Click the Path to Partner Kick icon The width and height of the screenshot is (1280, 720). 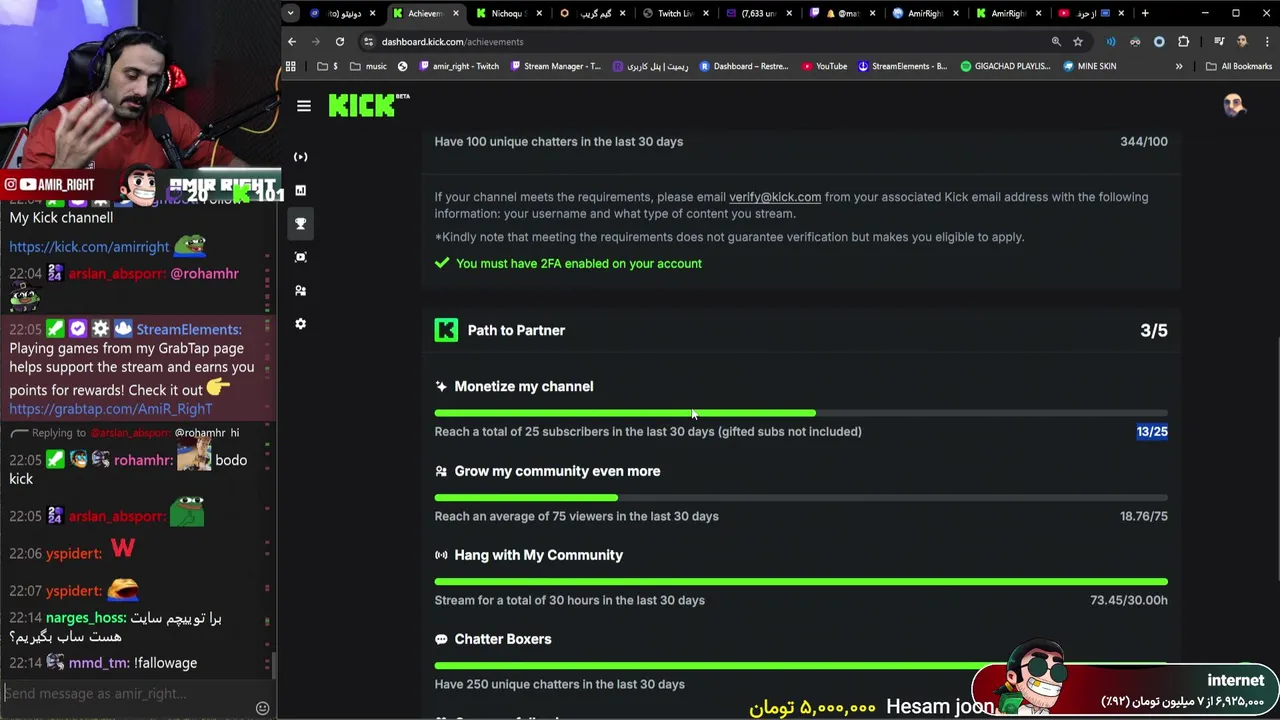[x=446, y=330]
